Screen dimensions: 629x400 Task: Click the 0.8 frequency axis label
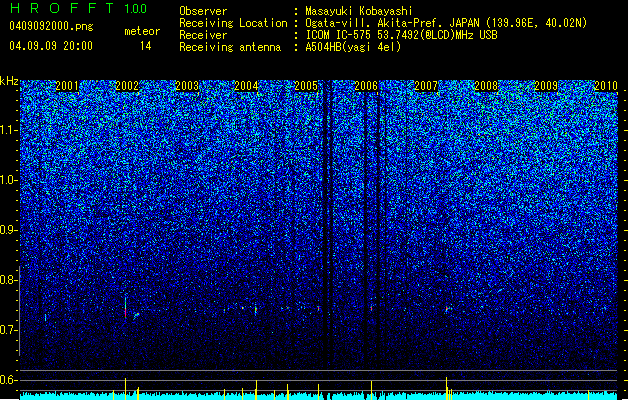pos(8,280)
